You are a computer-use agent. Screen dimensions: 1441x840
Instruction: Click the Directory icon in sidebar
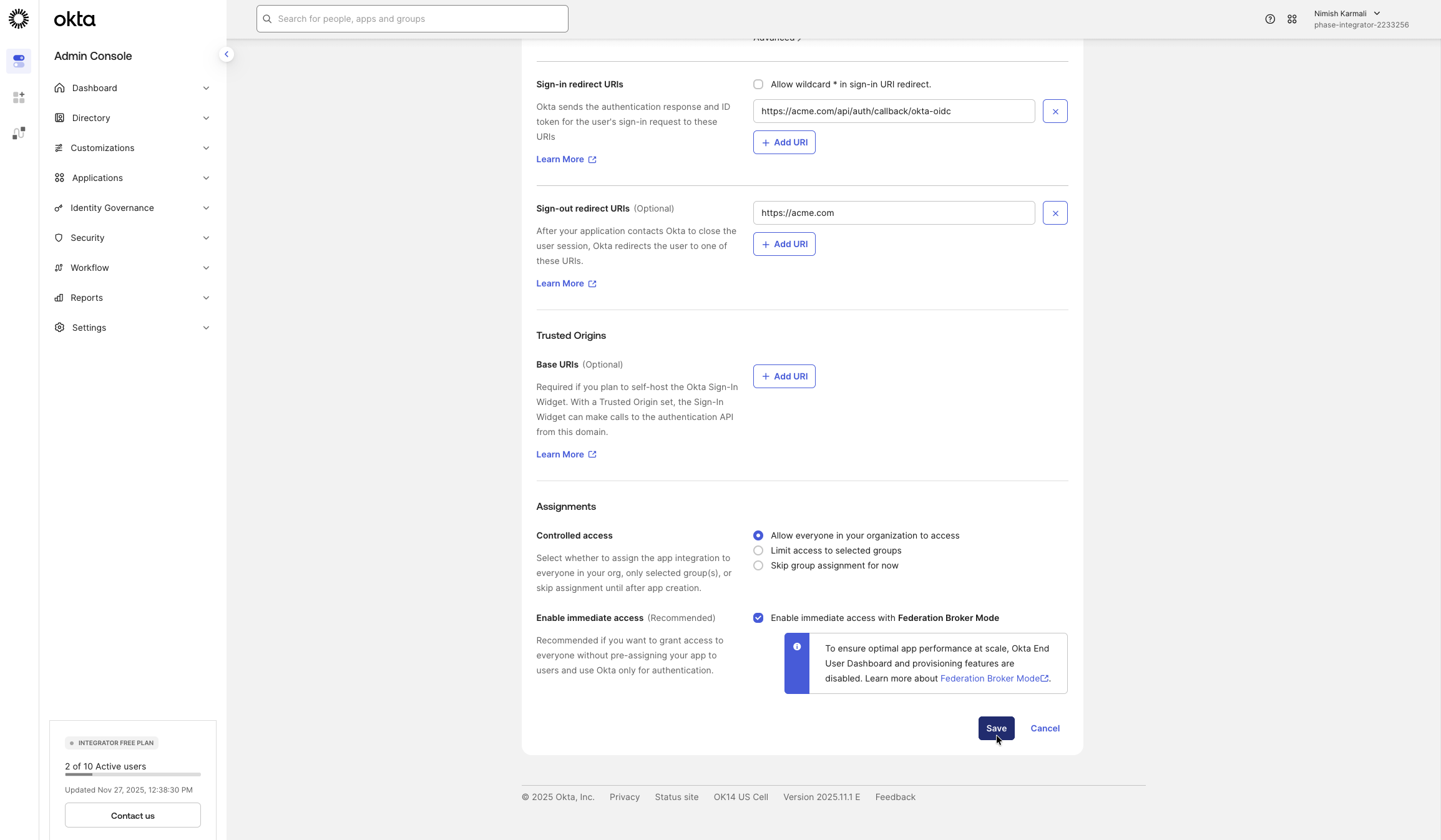coord(59,118)
